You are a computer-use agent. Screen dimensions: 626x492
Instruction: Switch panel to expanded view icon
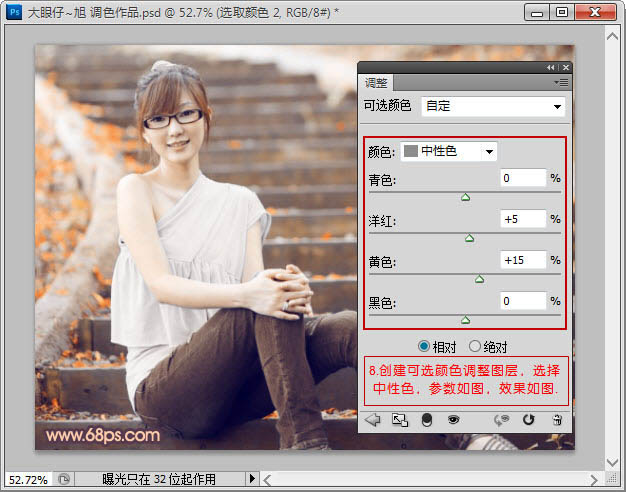401,420
